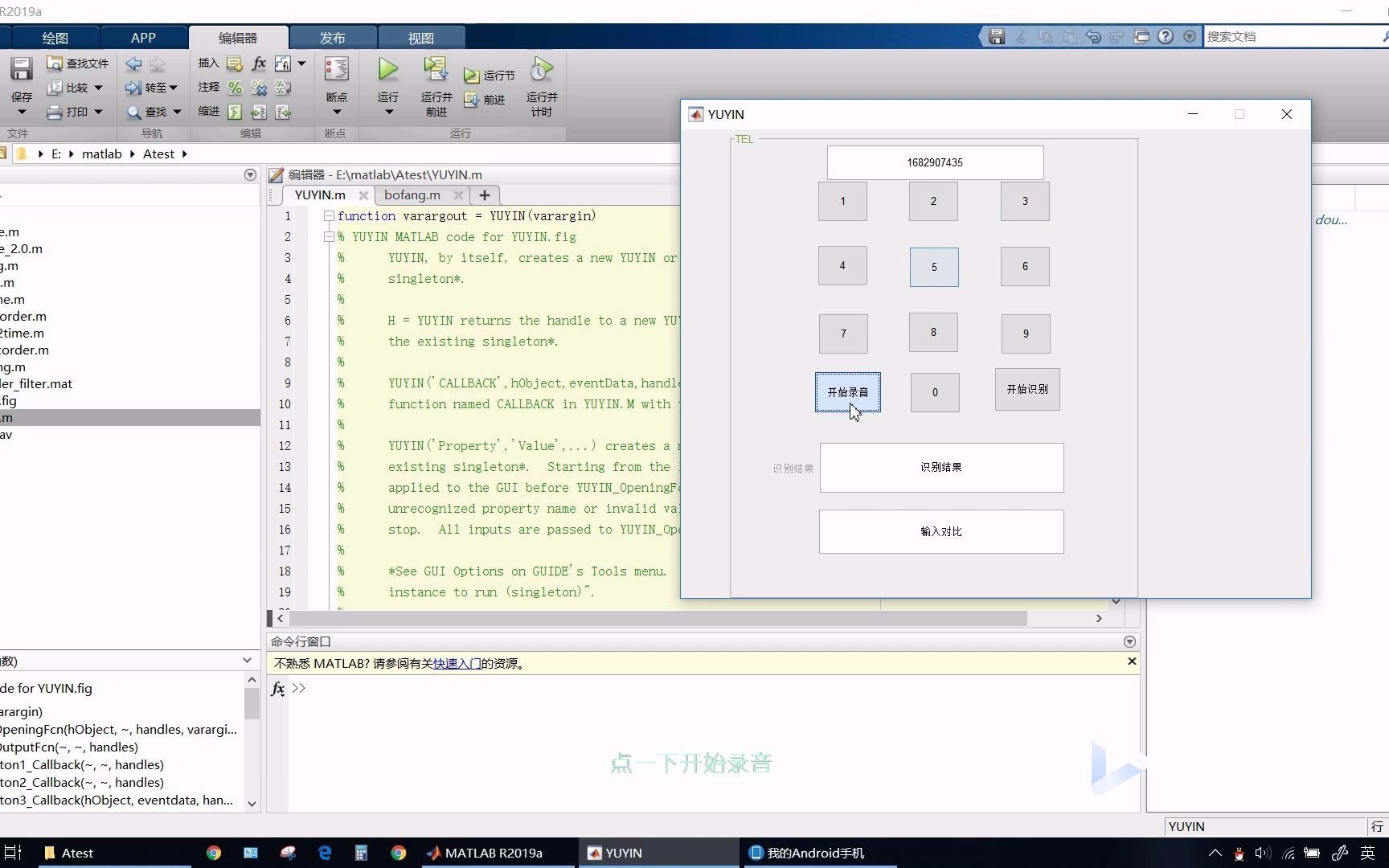Image resolution: width=1389 pixels, height=868 pixels.
Task: Switch to the bofang.m editor tab
Action: 412,195
